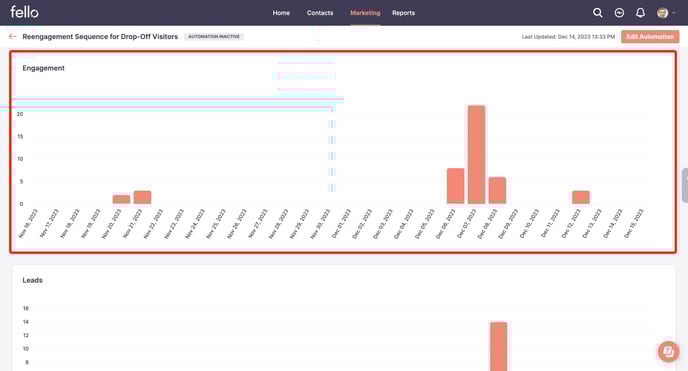Go back using the left arrow
This screenshot has height=371, width=688.
click(x=12, y=36)
